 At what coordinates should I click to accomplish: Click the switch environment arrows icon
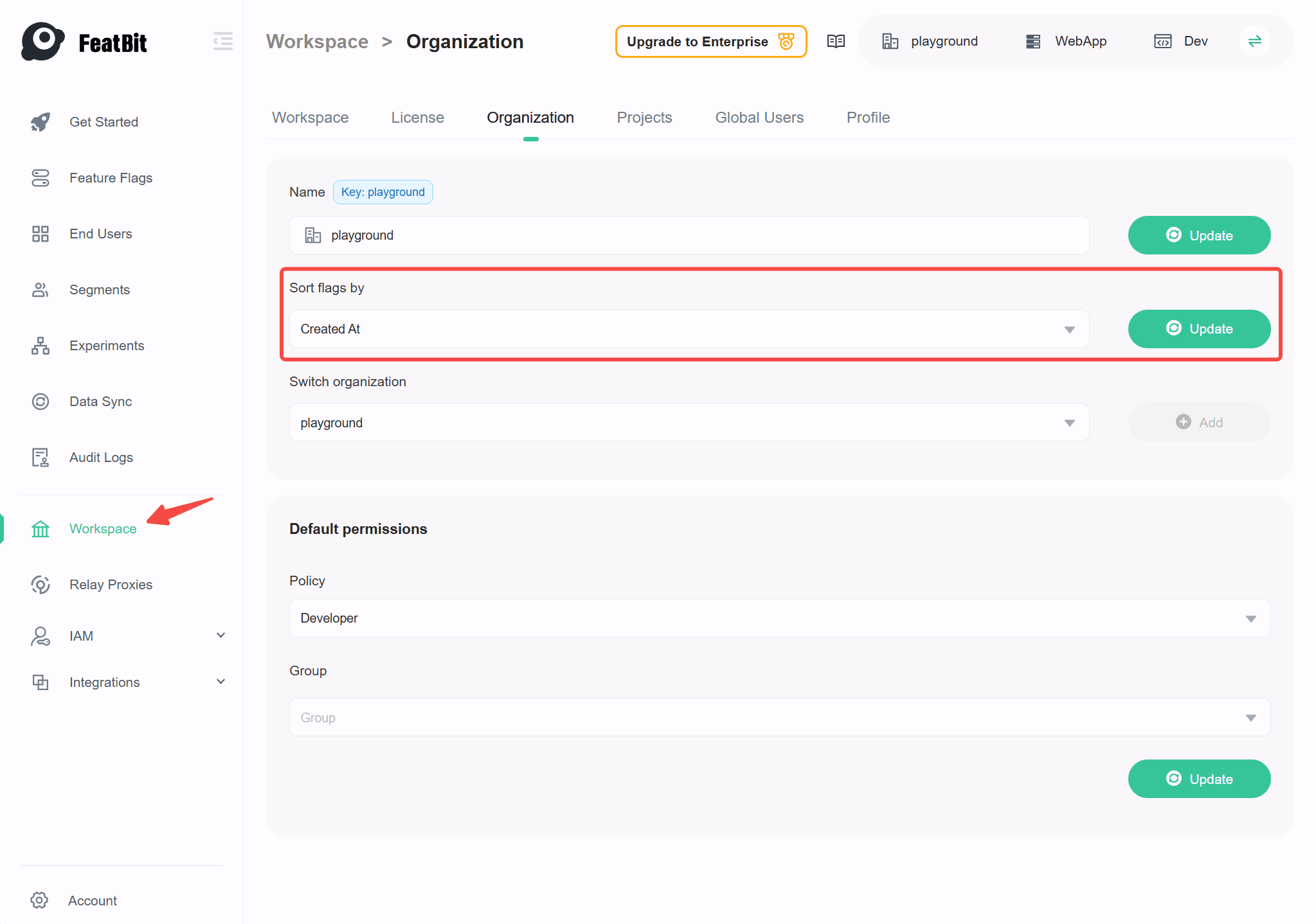pyautogui.click(x=1254, y=41)
